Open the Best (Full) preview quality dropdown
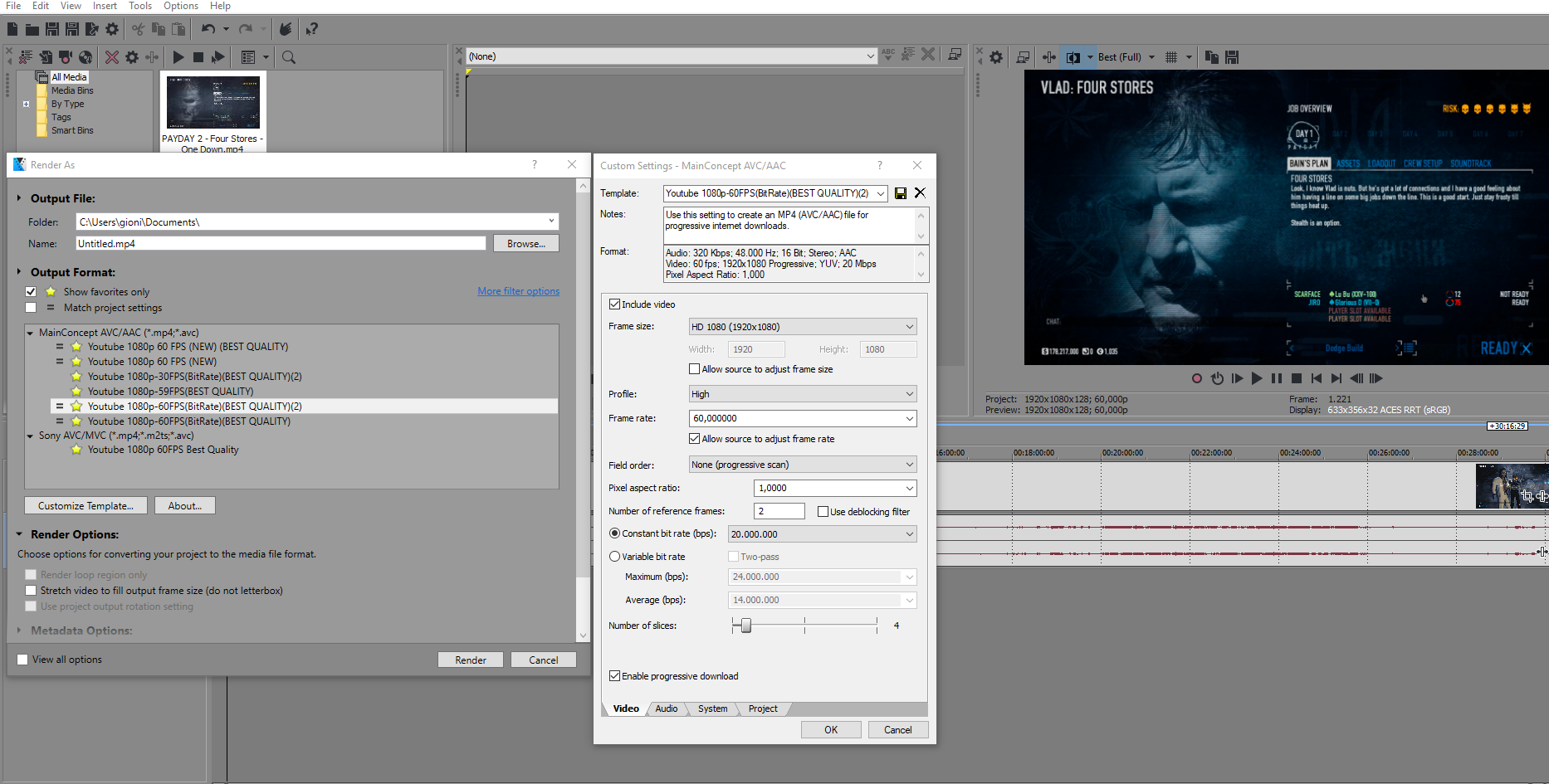The image size is (1549, 784). (1151, 57)
